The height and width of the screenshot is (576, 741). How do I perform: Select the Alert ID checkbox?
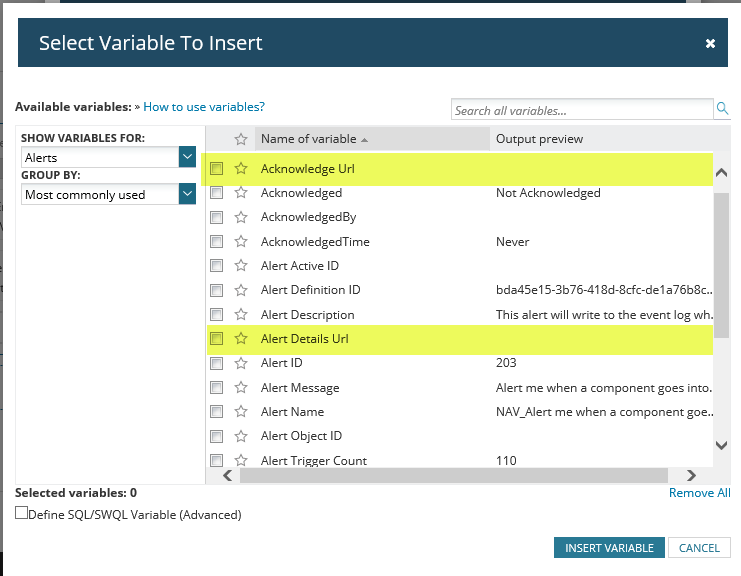(x=217, y=363)
